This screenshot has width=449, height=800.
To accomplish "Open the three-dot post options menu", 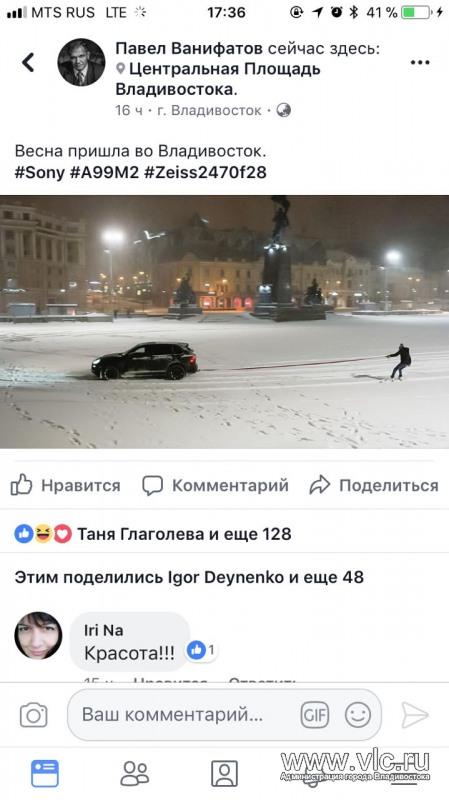I will click(x=420, y=62).
